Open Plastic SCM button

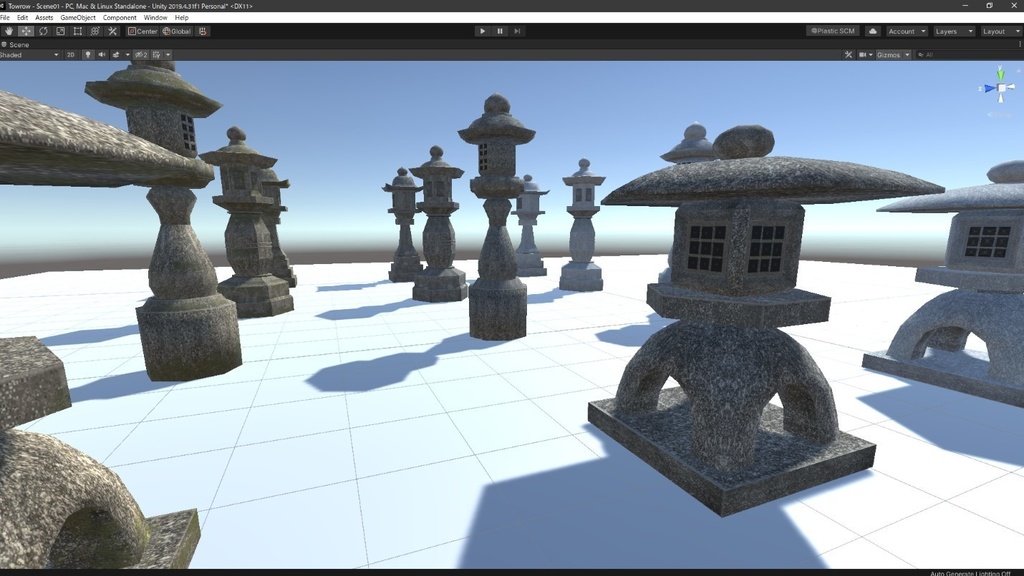833,31
